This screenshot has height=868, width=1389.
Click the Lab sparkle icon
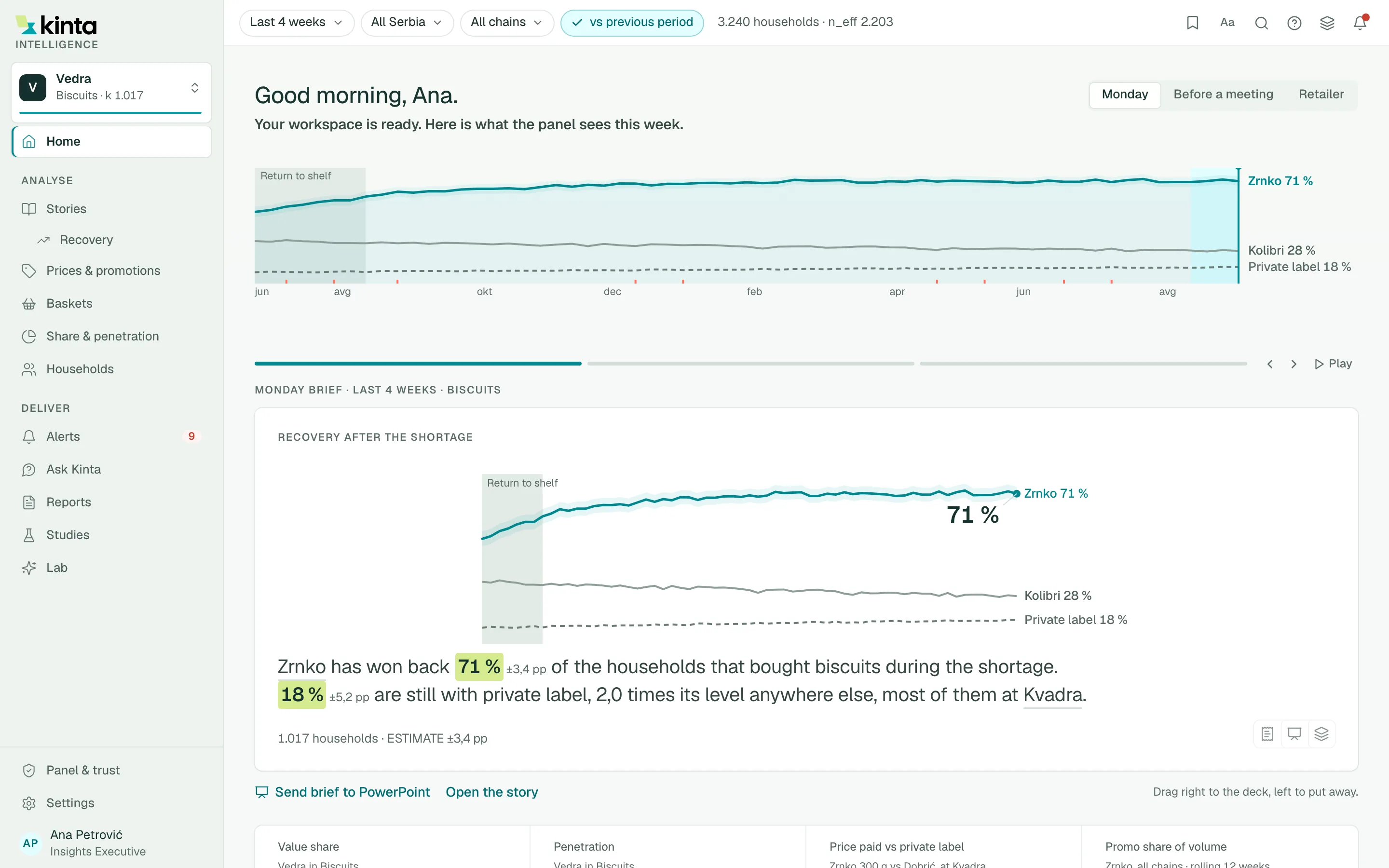[x=29, y=568]
